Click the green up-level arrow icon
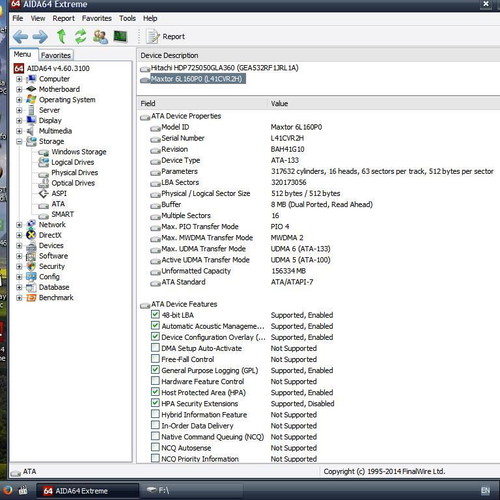The image size is (500, 500). pos(61,36)
